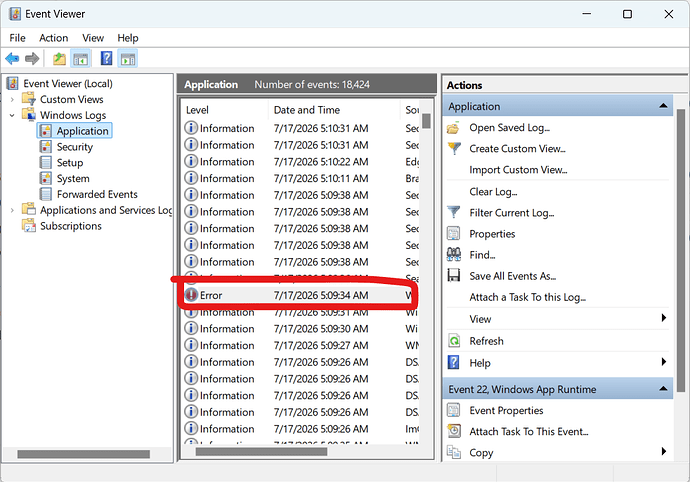Image resolution: width=690 pixels, height=482 pixels.
Task: Collapse the Application actions section
Action: 663,106
